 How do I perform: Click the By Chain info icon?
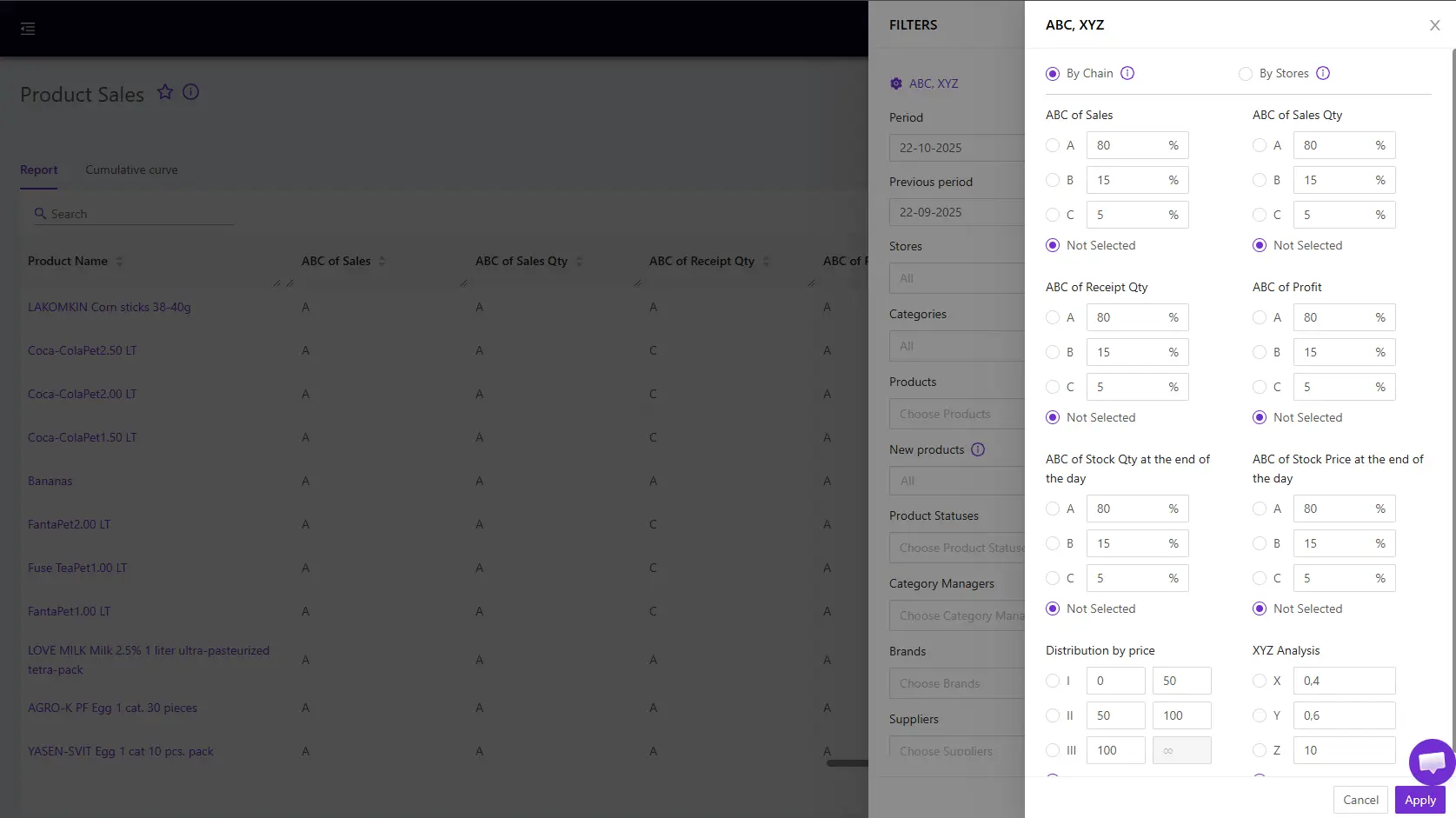point(1127,73)
